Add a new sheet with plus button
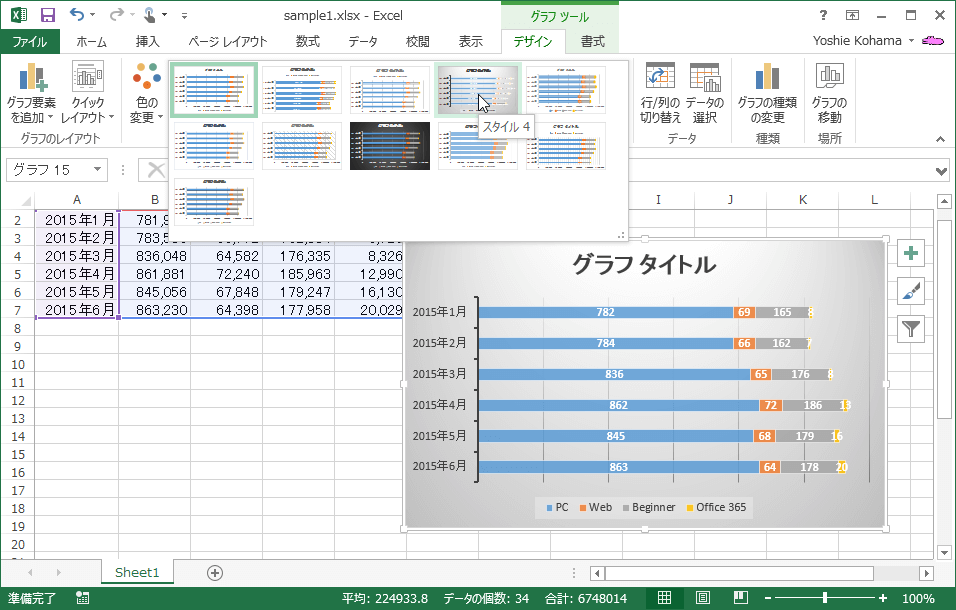This screenshot has width=956, height=610. [x=215, y=573]
